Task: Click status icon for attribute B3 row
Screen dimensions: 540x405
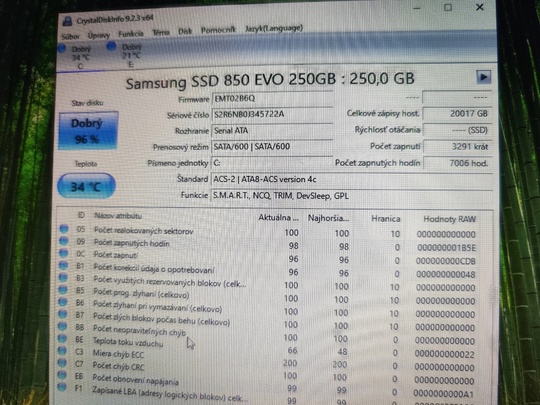Action: pyautogui.click(x=63, y=277)
